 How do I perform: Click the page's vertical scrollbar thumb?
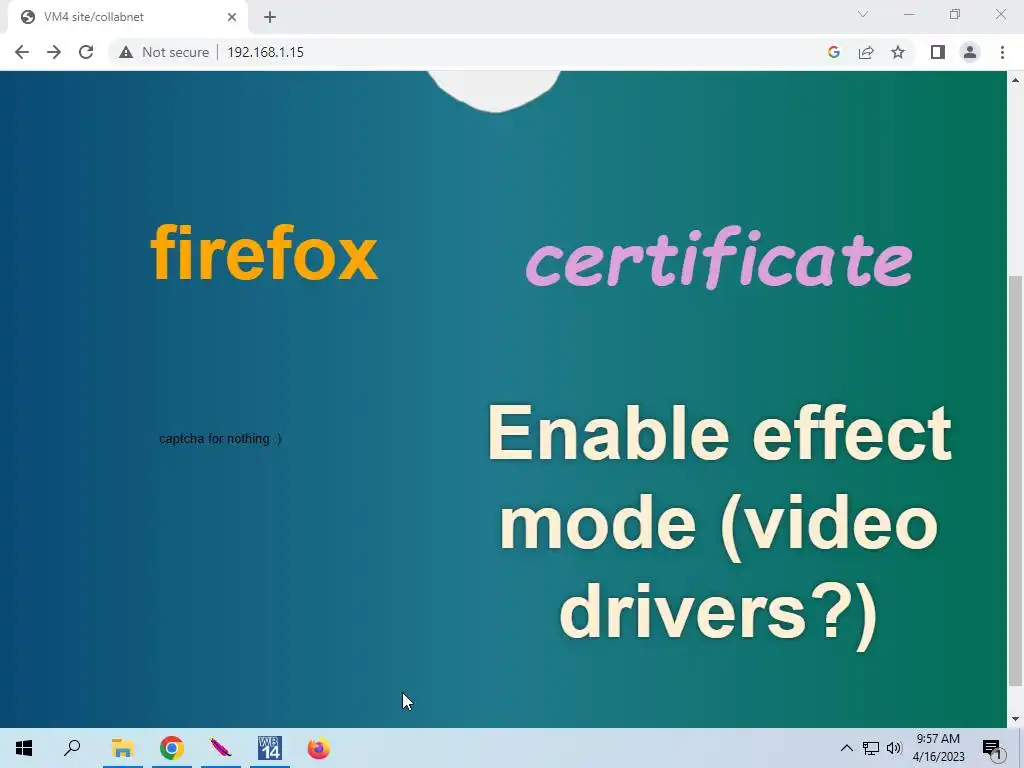pyautogui.click(x=1015, y=480)
